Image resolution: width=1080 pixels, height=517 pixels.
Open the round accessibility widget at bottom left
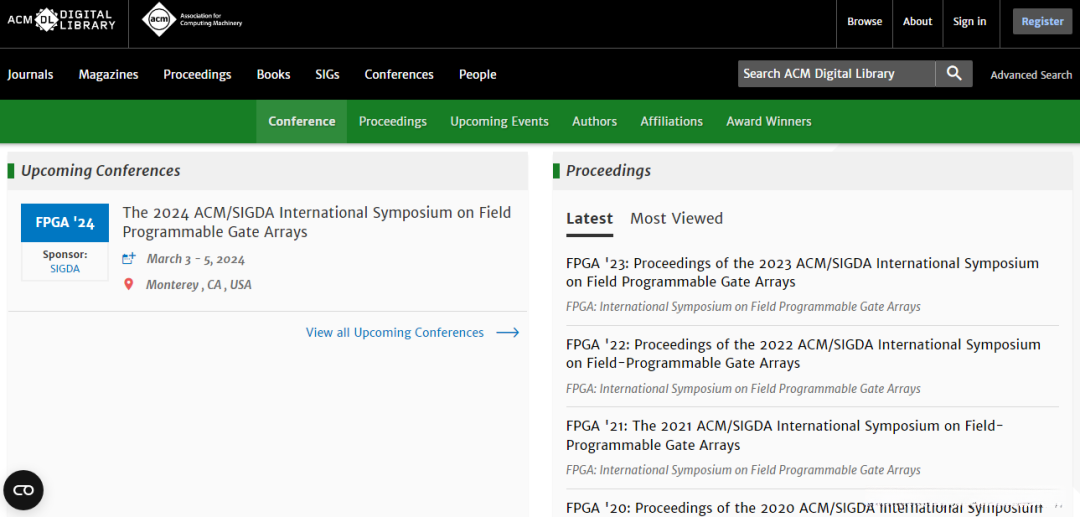tap(24, 490)
